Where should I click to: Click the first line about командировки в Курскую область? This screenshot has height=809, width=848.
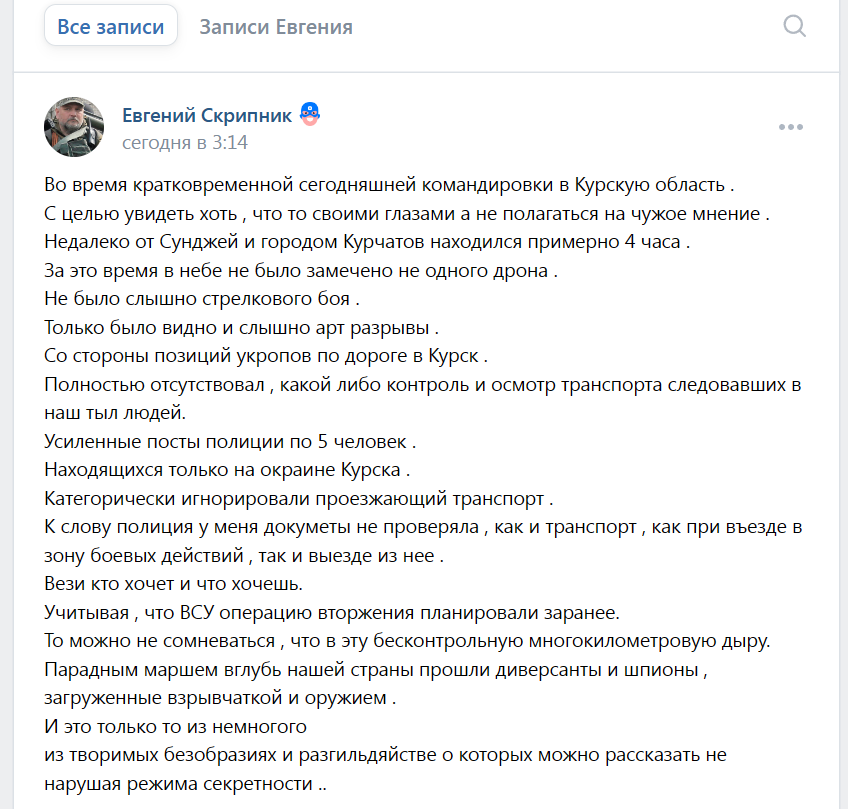pyautogui.click(x=389, y=185)
